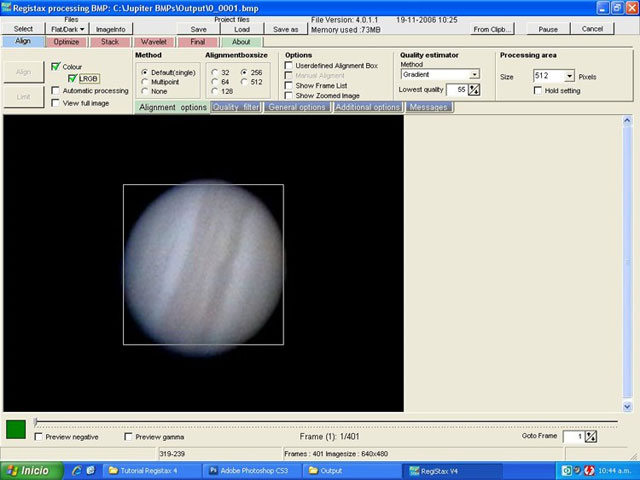This screenshot has width=640, height=480.
Task: Click the Goto Frame stepper icon
Action: point(590,436)
